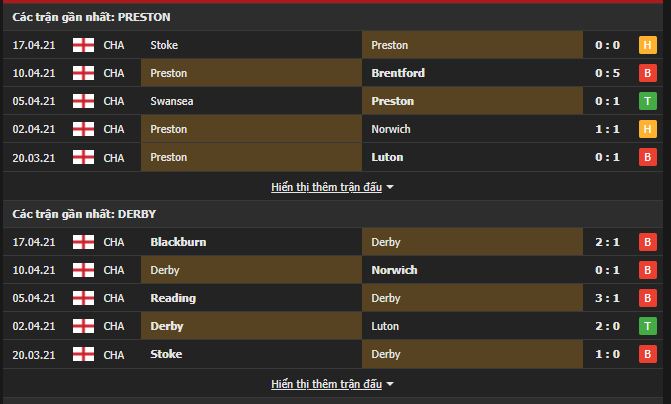This screenshot has width=671, height=404.
Task: Click the green T badge for Derby–Luton 2:0
Action: [x=647, y=326]
